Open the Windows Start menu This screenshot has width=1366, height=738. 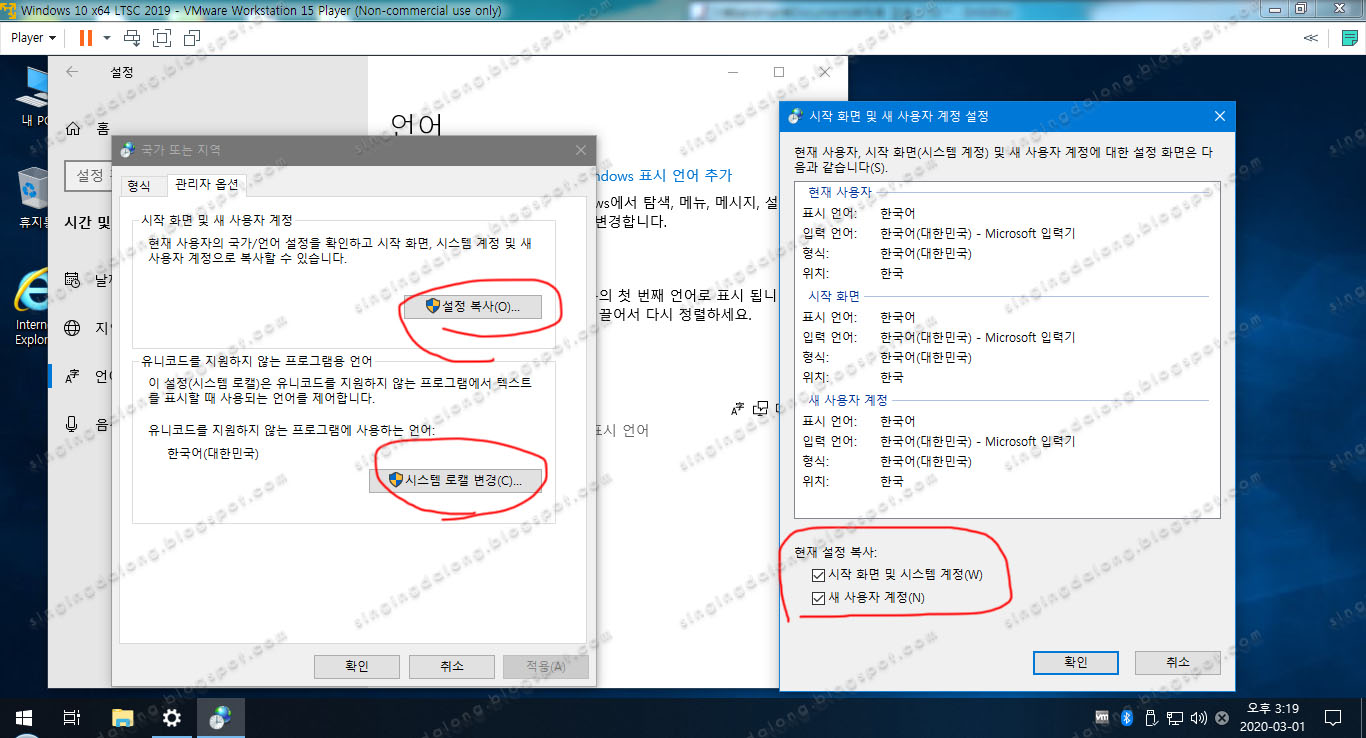tap(24, 717)
